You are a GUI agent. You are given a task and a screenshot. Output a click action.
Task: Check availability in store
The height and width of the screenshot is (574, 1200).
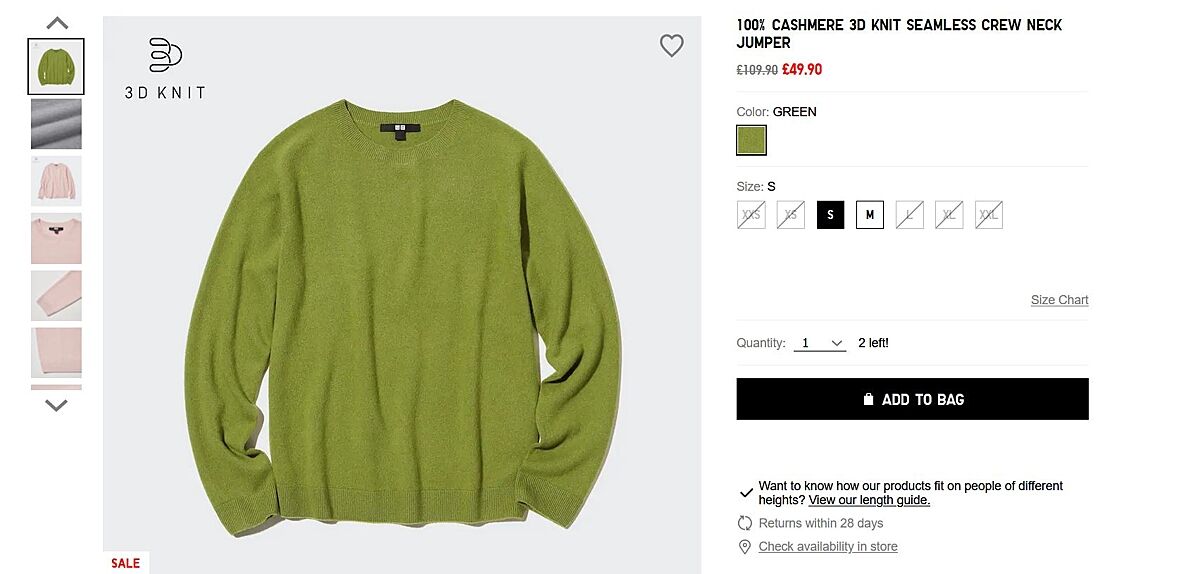click(828, 547)
